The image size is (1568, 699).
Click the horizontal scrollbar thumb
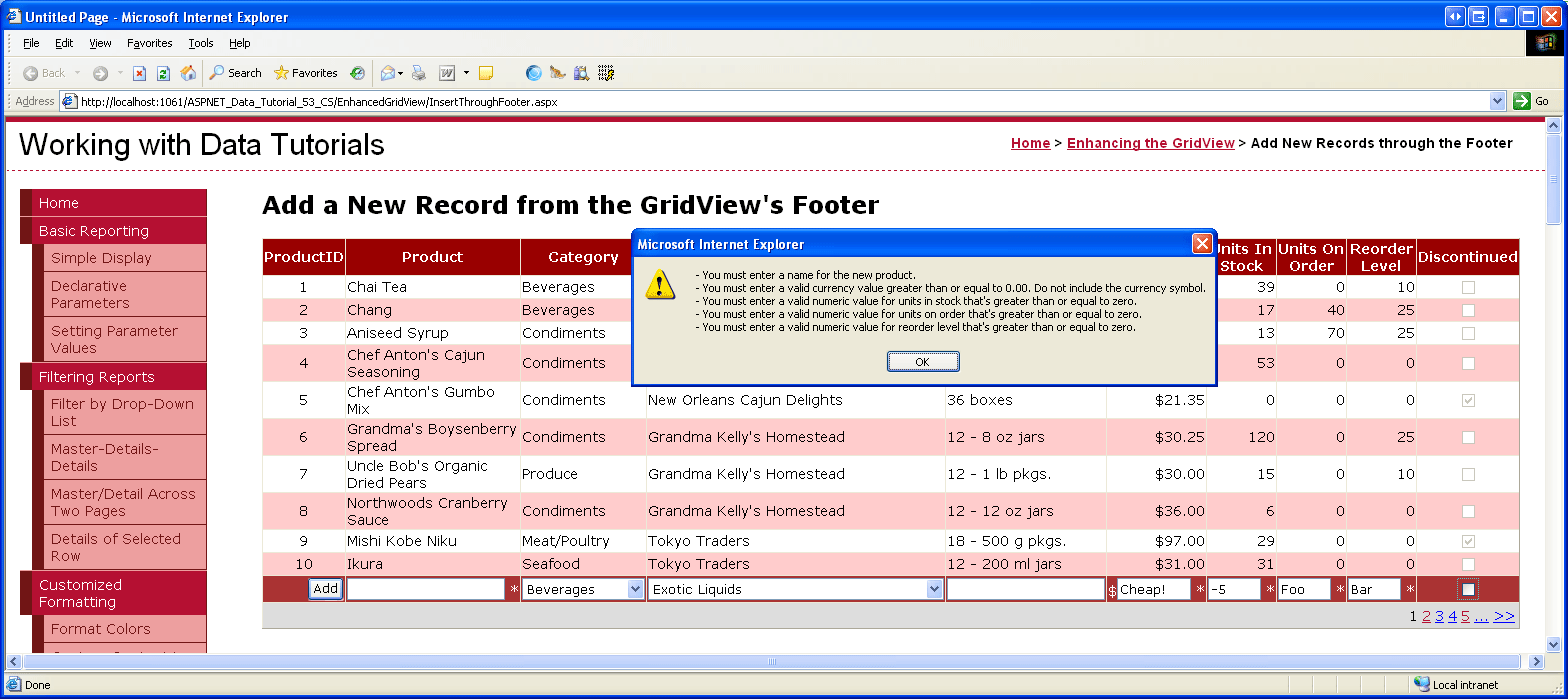click(x=772, y=661)
